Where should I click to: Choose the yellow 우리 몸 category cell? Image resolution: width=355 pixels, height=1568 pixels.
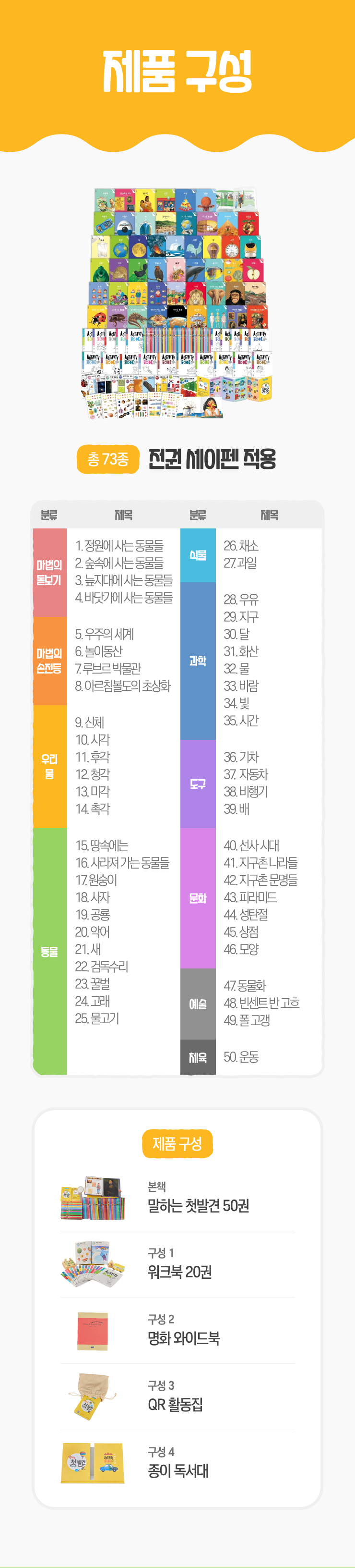click(49, 766)
